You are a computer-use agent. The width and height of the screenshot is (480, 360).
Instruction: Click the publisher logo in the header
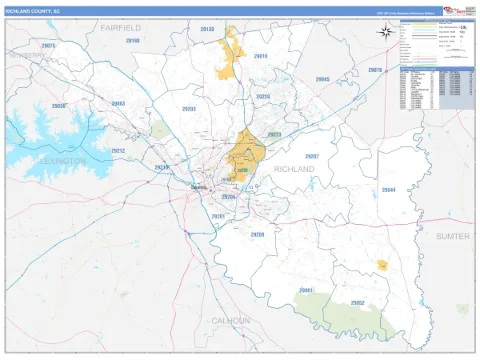point(459,11)
